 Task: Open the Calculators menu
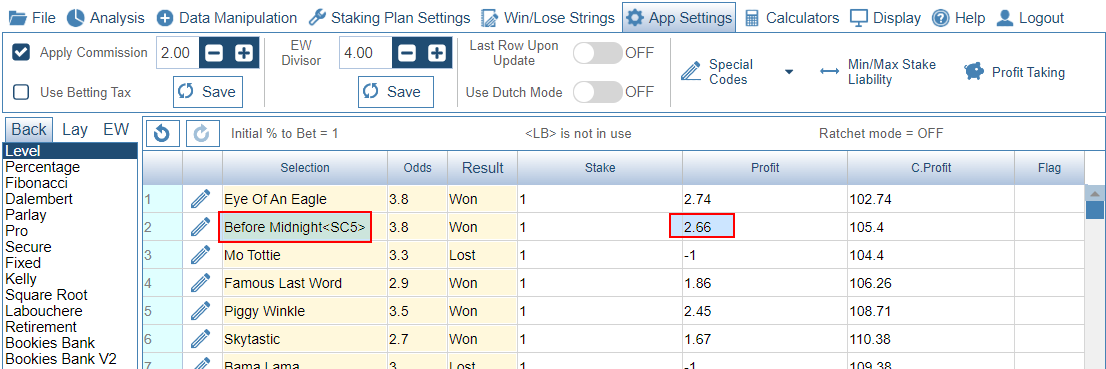coord(792,18)
